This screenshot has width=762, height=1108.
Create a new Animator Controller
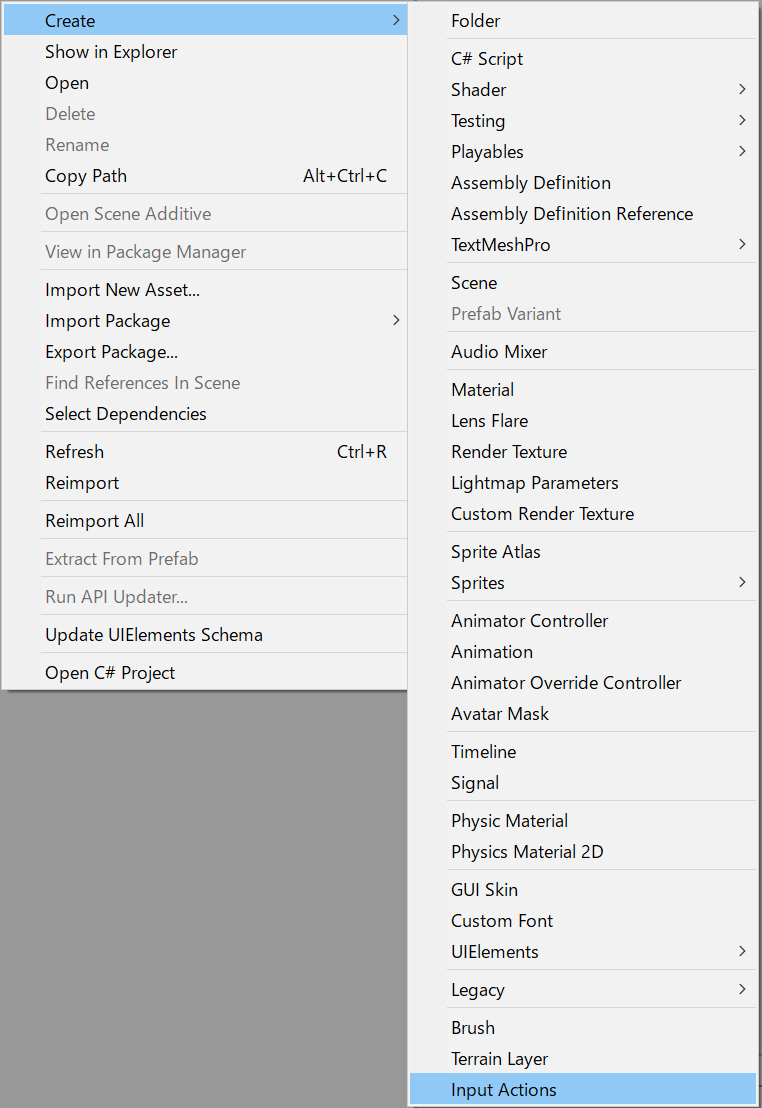[582, 620]
